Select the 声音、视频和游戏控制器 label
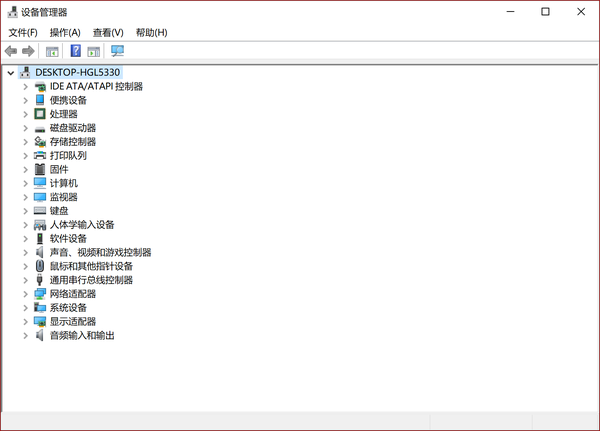The height and width of the screenshot is (431, 600). pos(100,252)
